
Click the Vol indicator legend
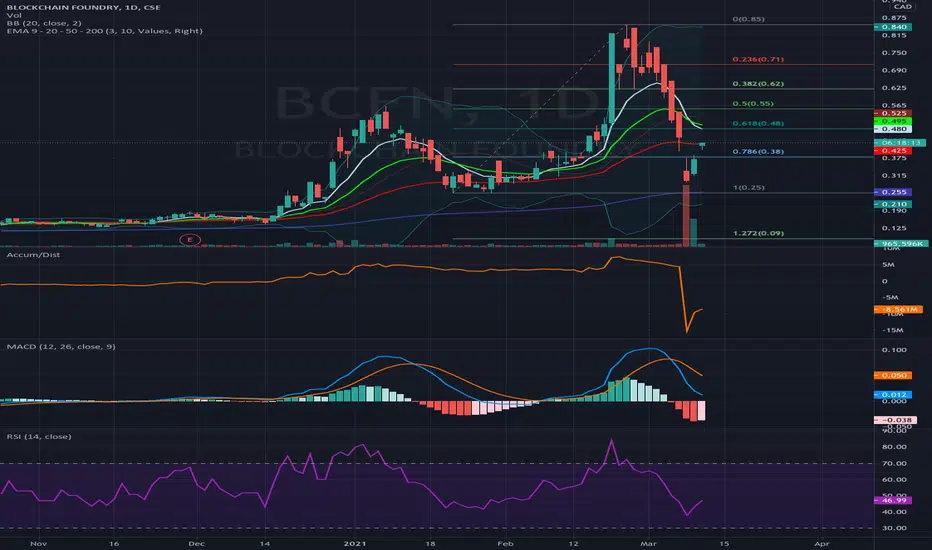[x=14, y=15]
